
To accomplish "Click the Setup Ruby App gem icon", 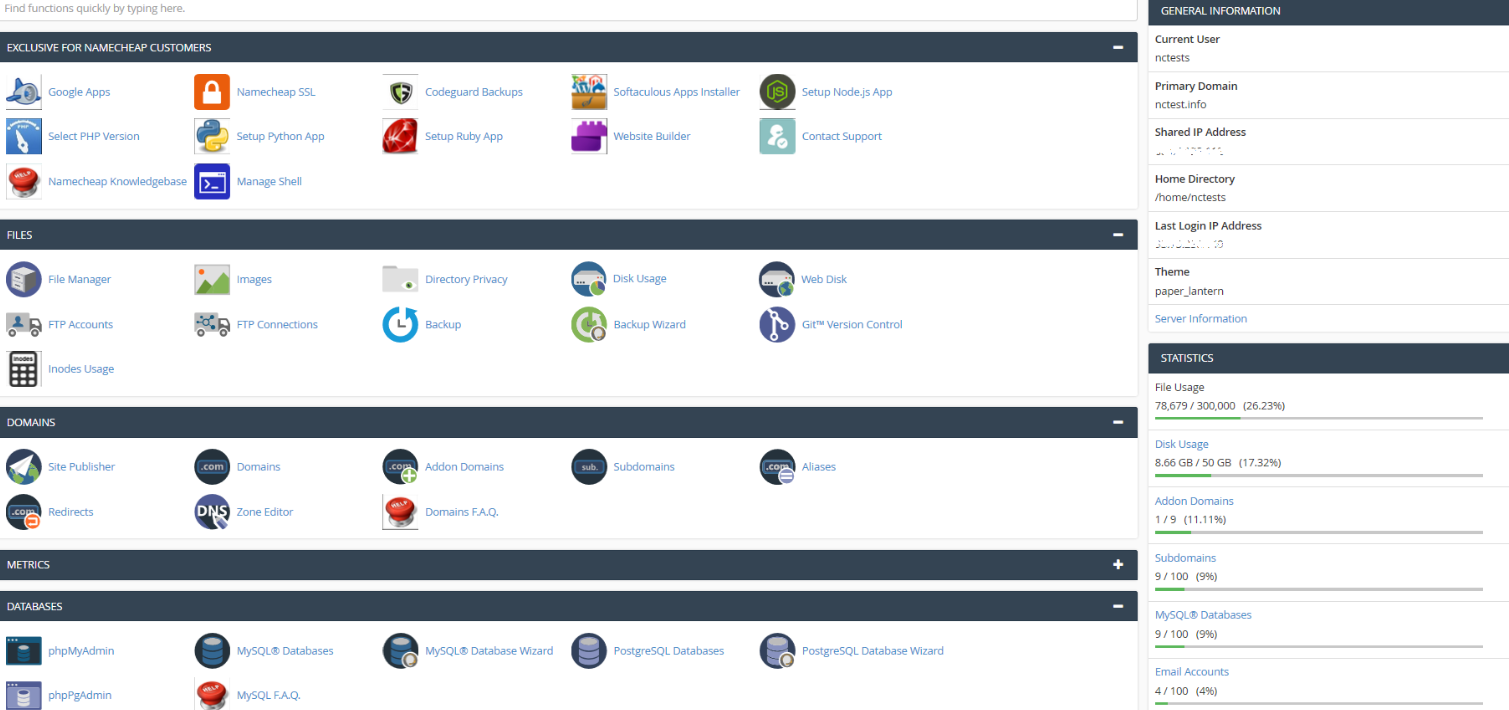I will pyautogui.click(x=400, y=136).
